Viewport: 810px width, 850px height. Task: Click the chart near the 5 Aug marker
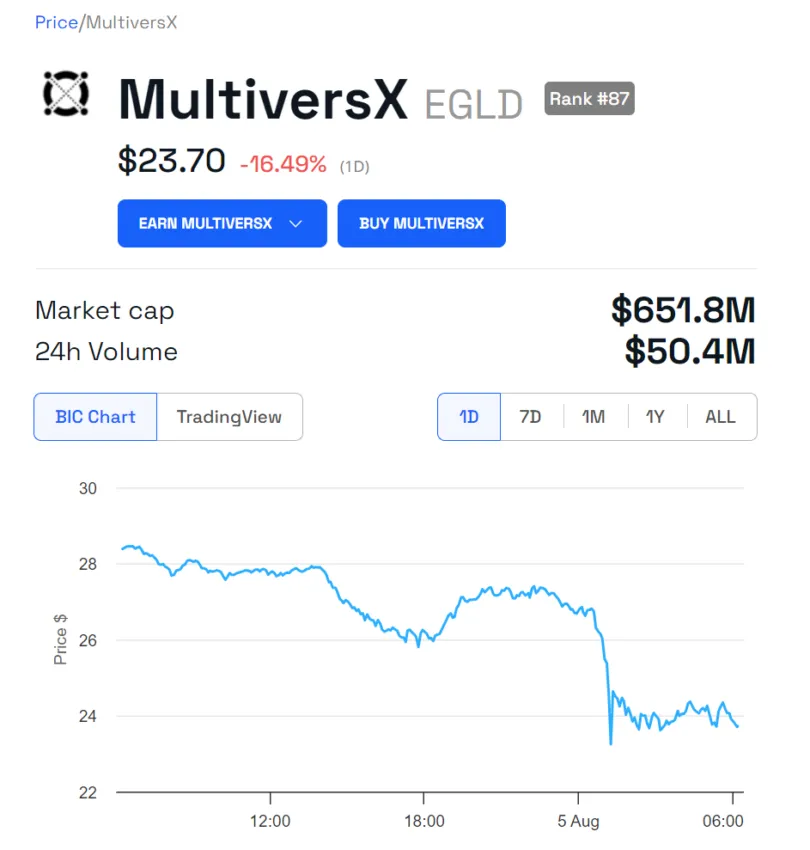coord(578,700)
